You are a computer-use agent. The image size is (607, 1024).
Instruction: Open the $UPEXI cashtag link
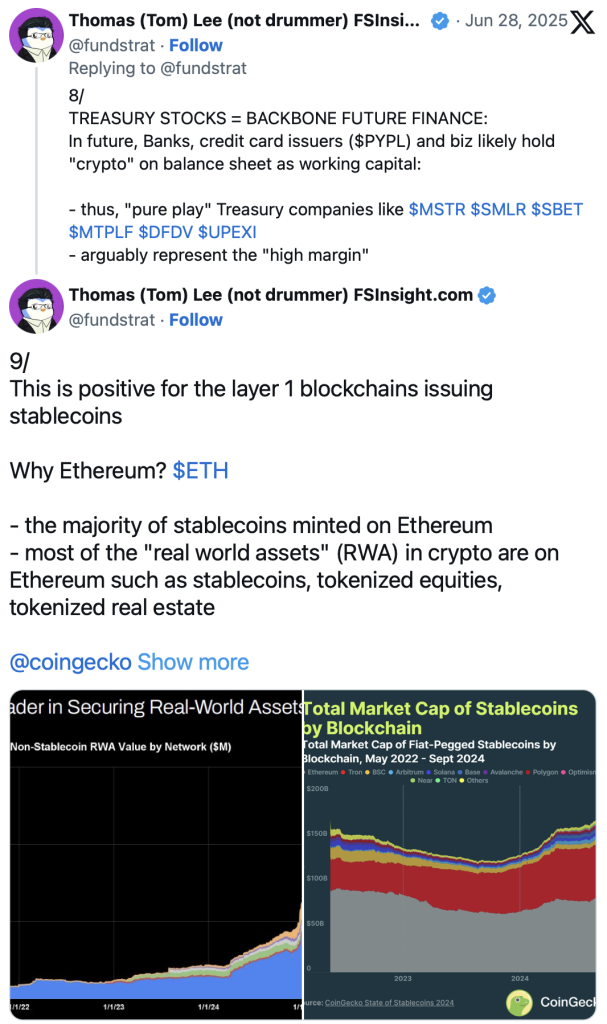point(227,232)
